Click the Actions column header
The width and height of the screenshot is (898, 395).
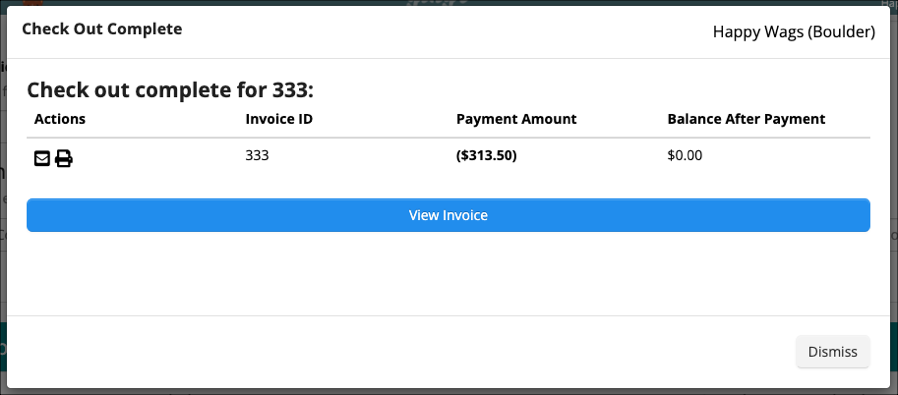tap(60, 119)
